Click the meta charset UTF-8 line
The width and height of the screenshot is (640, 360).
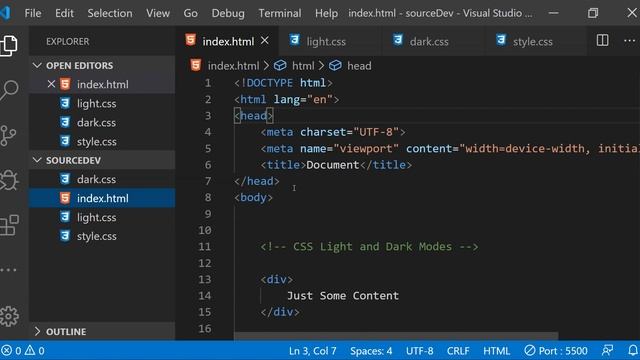coord(333,132)
